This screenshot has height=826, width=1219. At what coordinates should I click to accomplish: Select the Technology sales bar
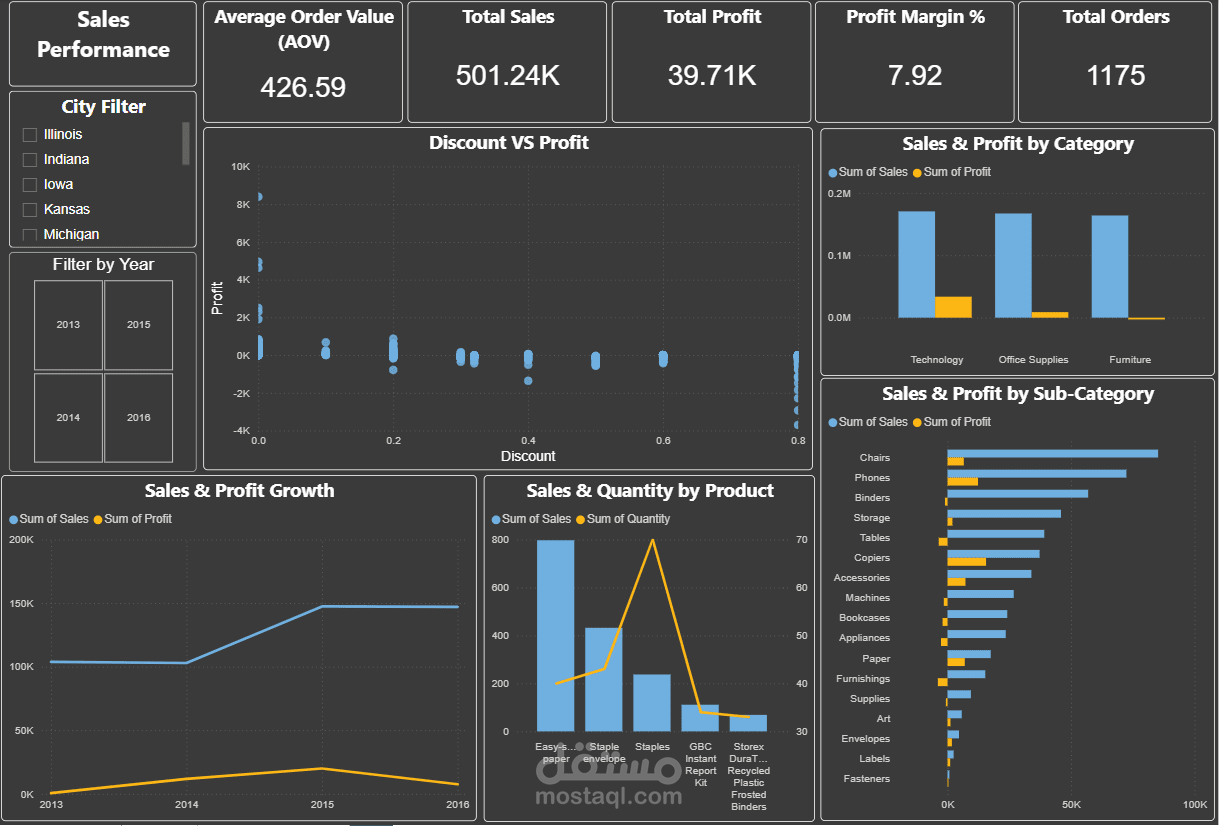(x=916, y=264)
